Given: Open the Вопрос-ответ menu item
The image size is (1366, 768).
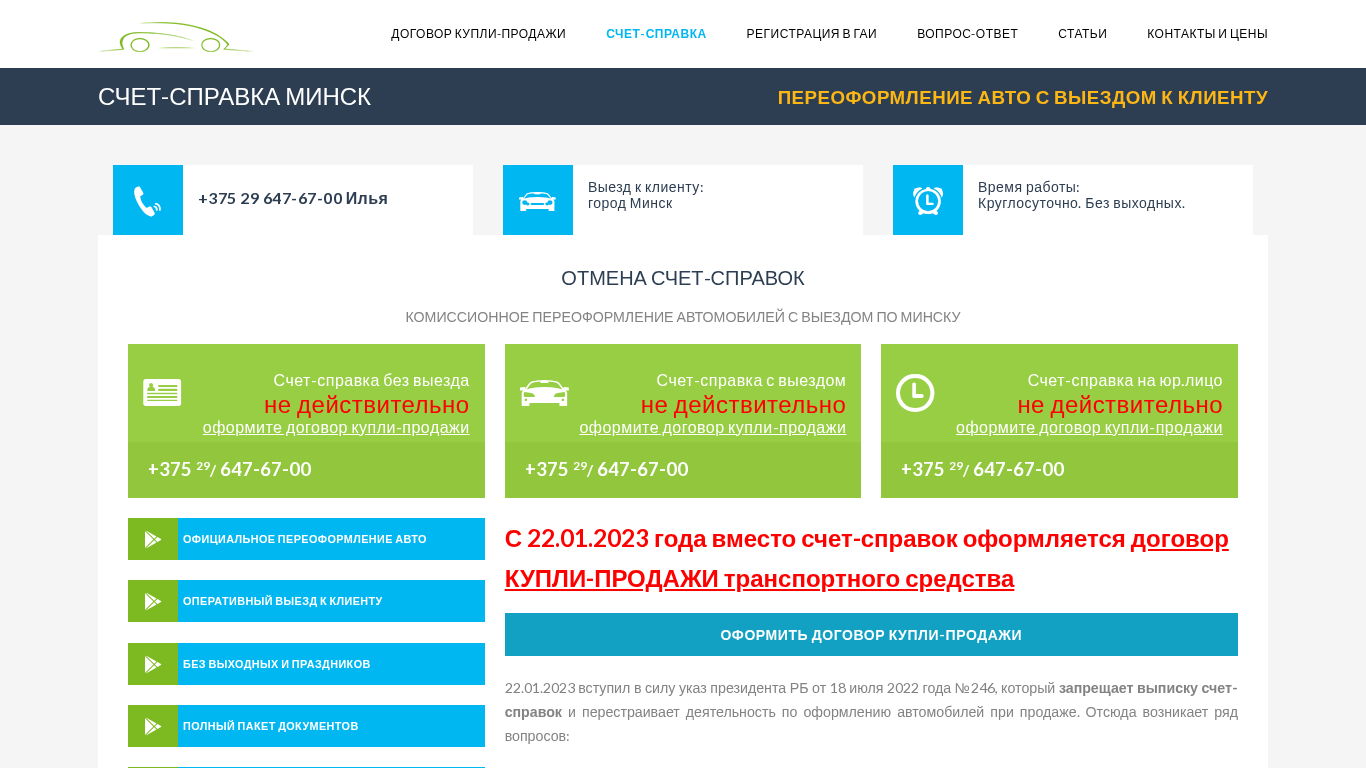Looking at the screenshot, I should pyautogui.click(x=967, y=34).
